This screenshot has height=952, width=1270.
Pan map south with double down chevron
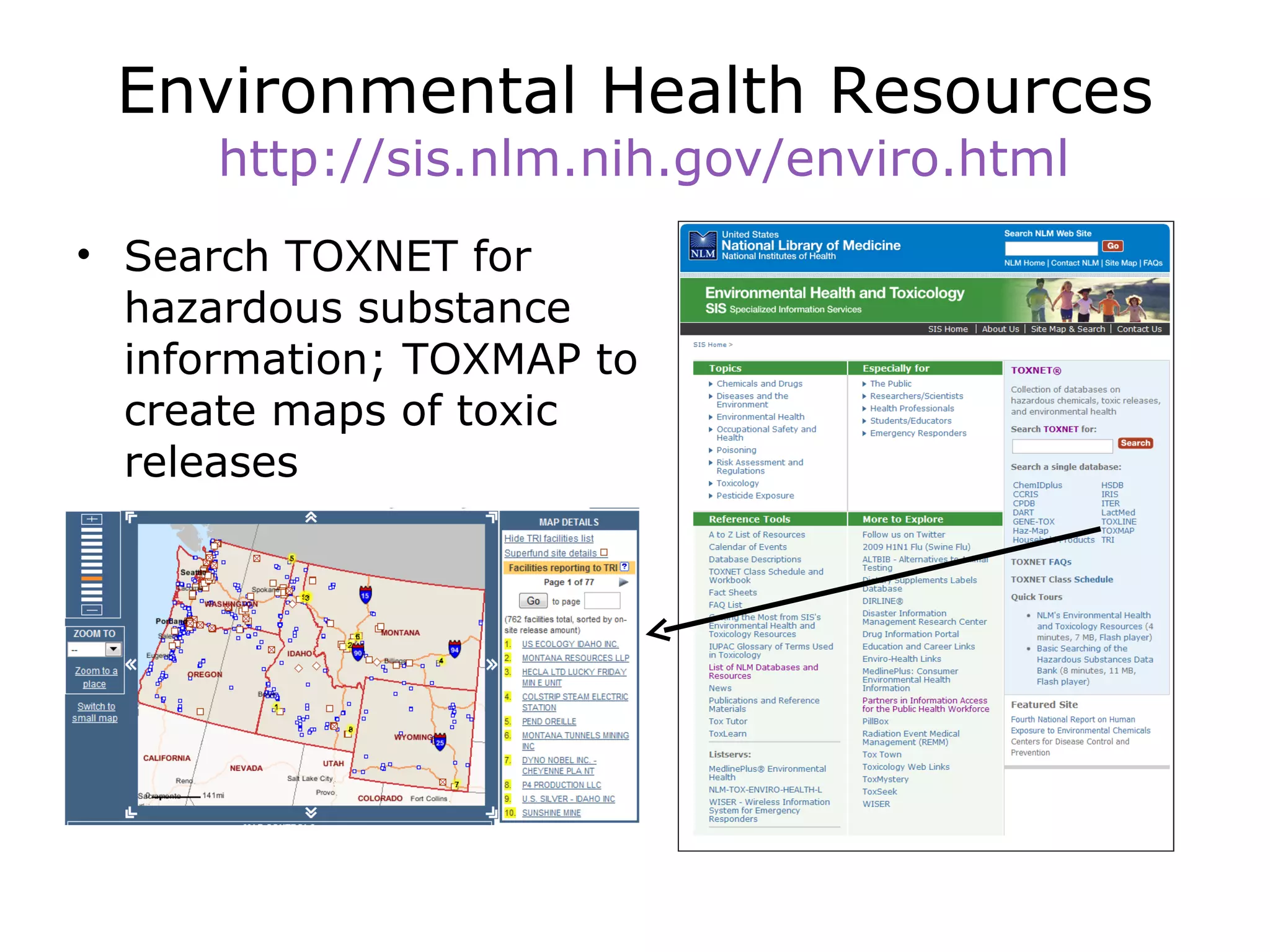pos(311,813)
